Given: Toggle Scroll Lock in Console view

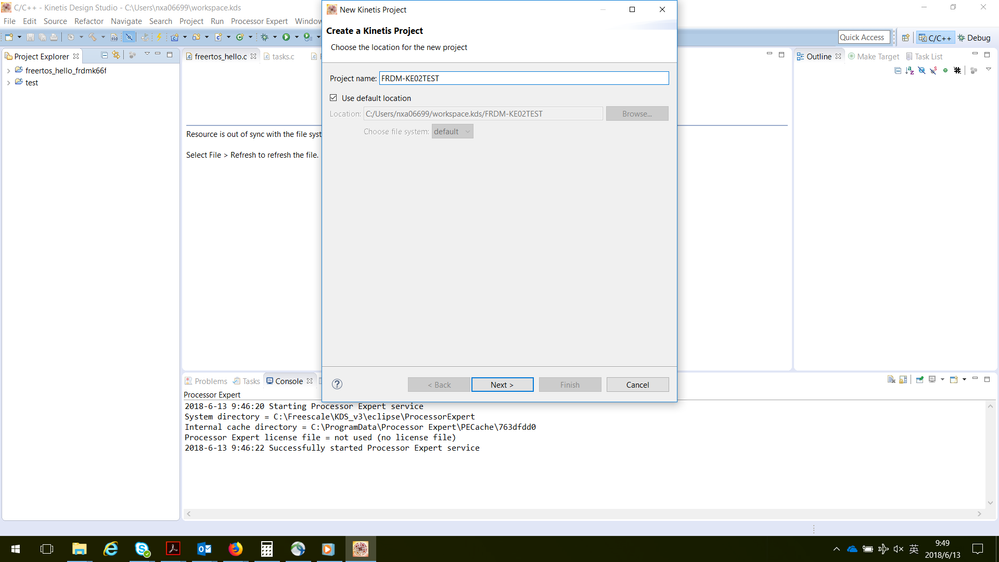Looking at the screenshot, I should click(903, 379).
